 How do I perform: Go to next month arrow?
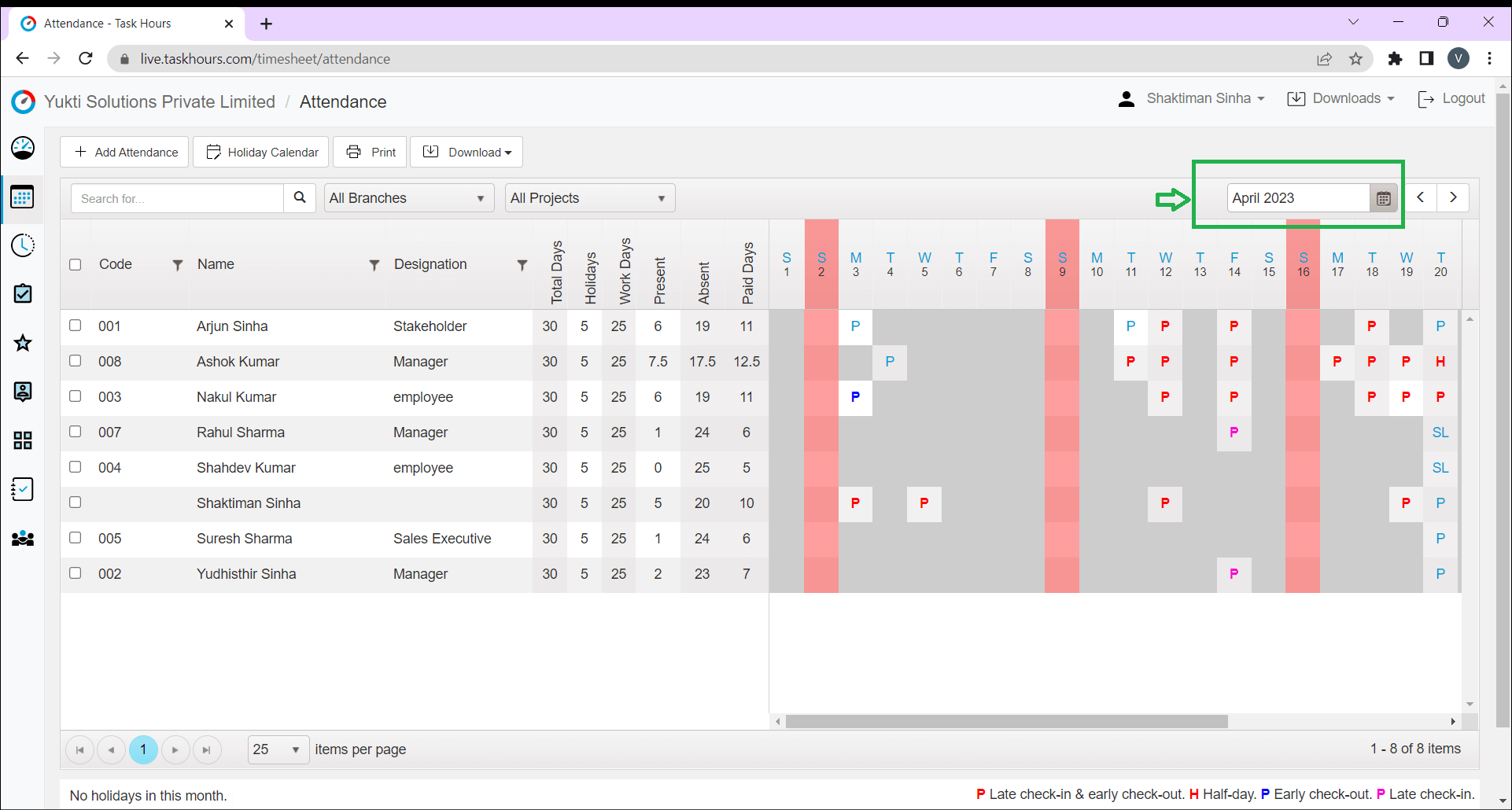pyautogui.click(x=1453, y=197)
